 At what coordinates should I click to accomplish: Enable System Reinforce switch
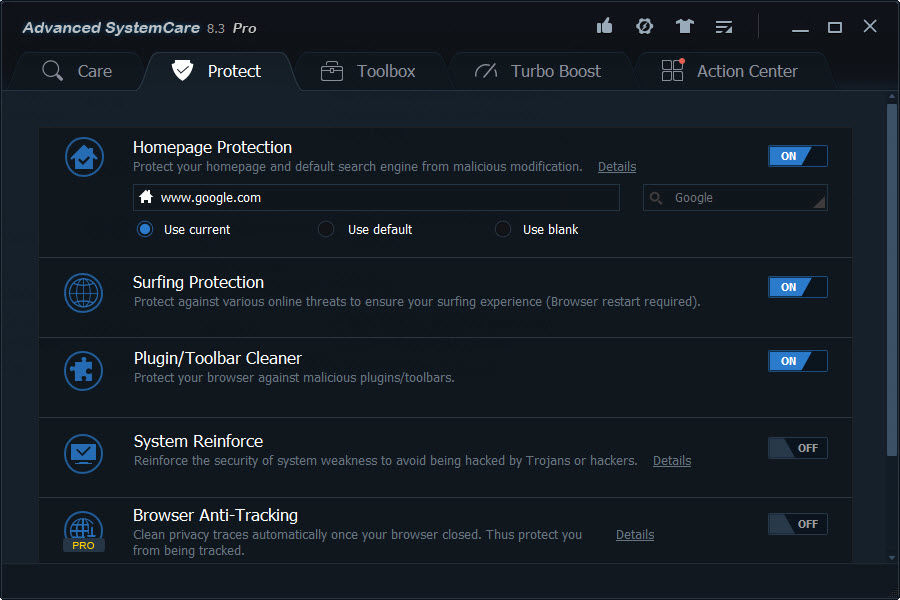click(798, 448)
